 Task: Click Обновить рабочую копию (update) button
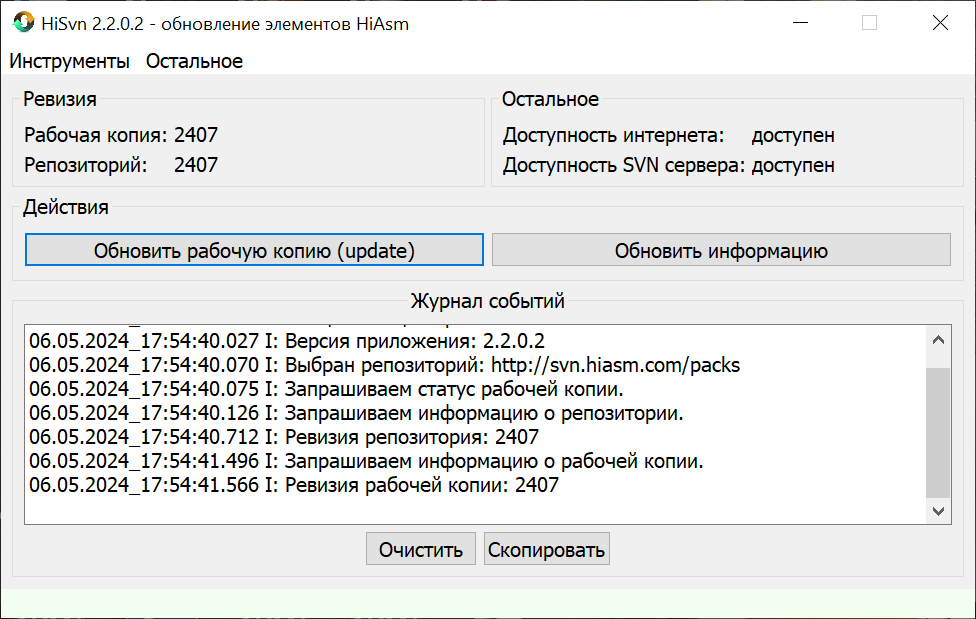coord(254,250)
